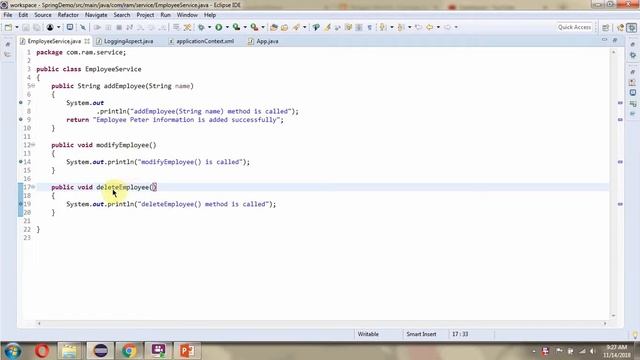640x360 pixels.
Task: Click the Disconnect debug icon
Action: 129,27
